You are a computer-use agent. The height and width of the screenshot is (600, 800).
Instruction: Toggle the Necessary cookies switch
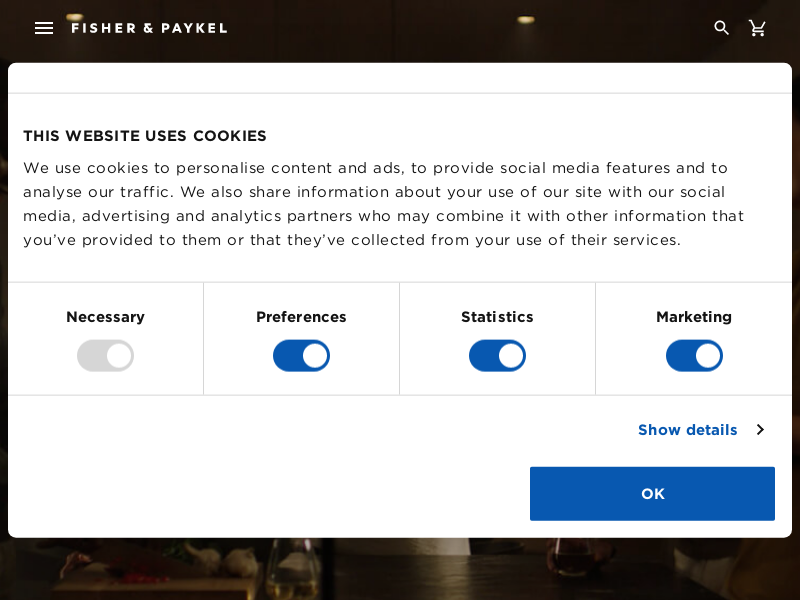click(106, 356)
